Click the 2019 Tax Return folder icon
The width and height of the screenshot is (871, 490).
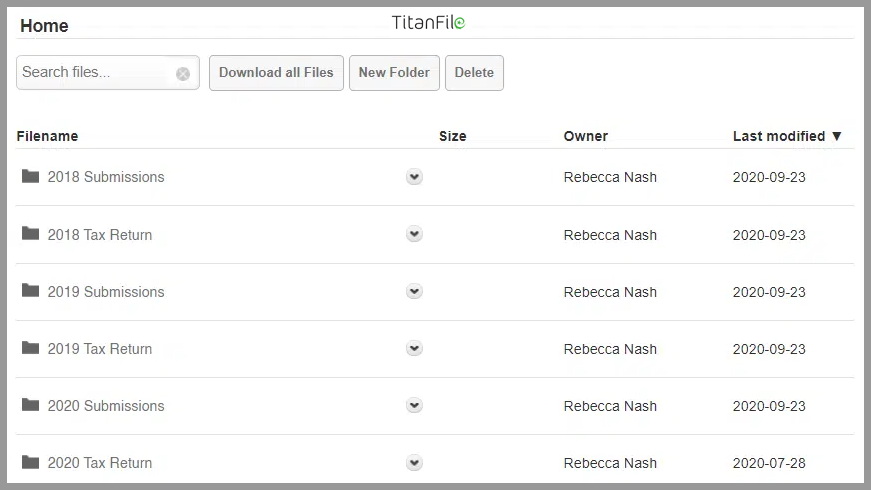coord(31,348)
